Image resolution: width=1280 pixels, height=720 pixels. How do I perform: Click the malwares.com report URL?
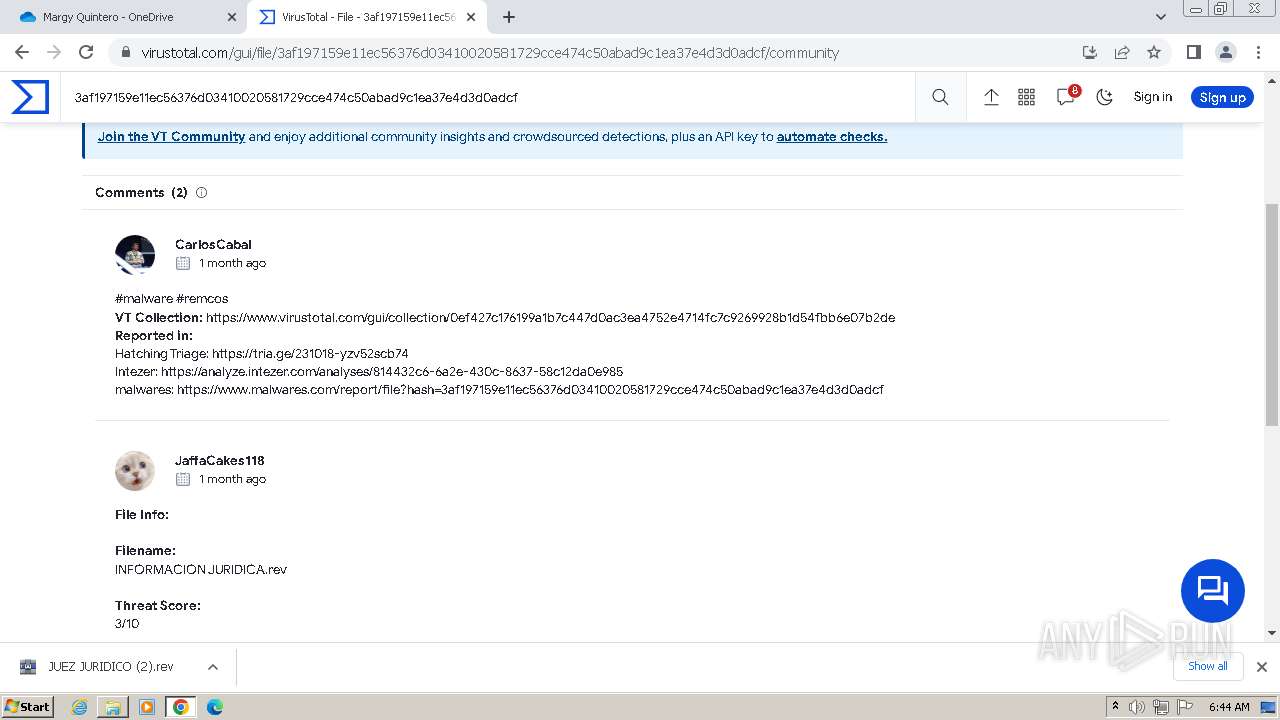coord(530,389)
